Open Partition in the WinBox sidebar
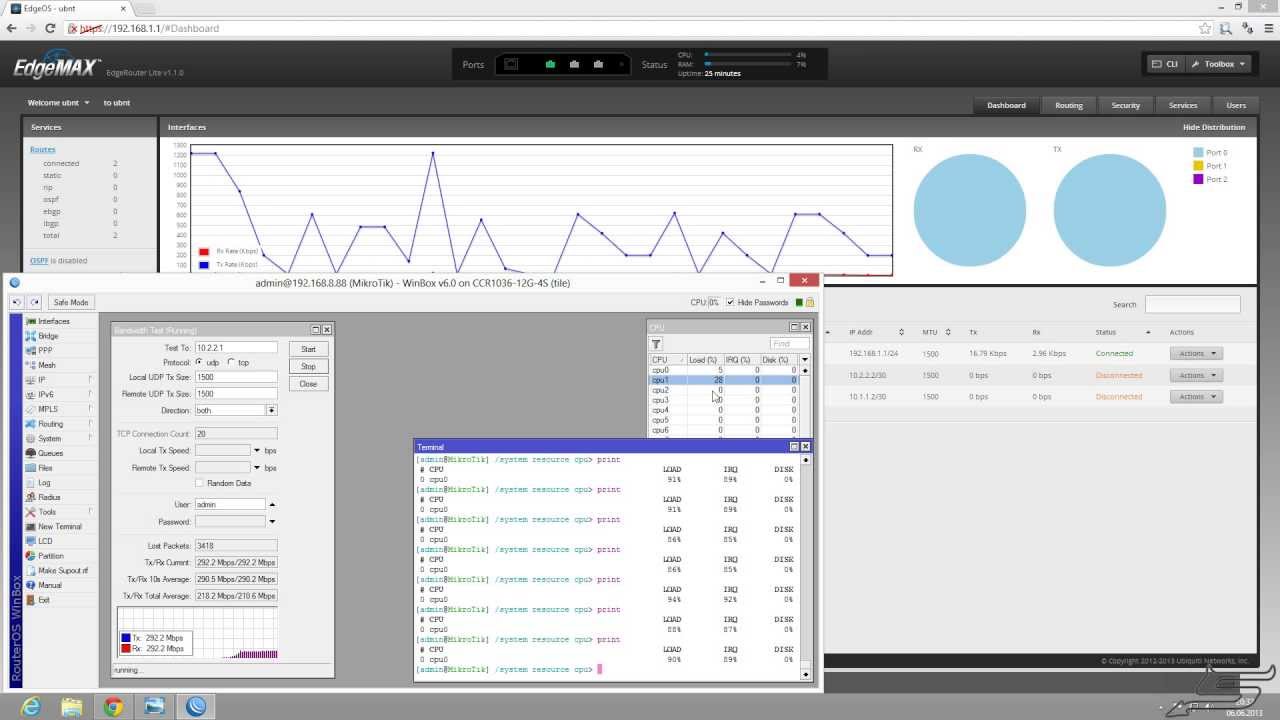This screenshot has width=1280, height=720. point(50,556)
